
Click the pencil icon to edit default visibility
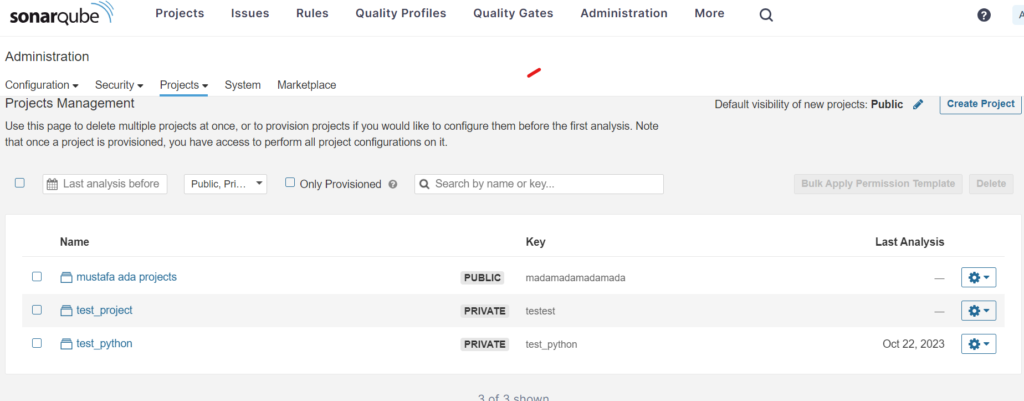(x=919, y=104)
